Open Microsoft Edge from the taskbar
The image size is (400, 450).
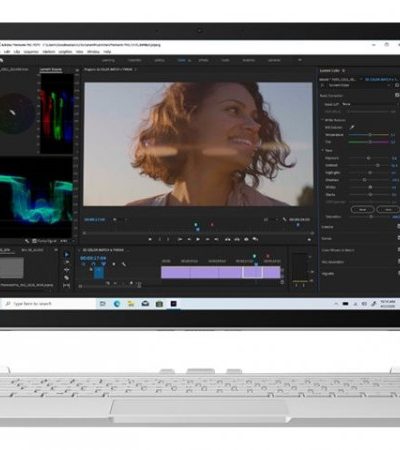(x=117, y=304)
